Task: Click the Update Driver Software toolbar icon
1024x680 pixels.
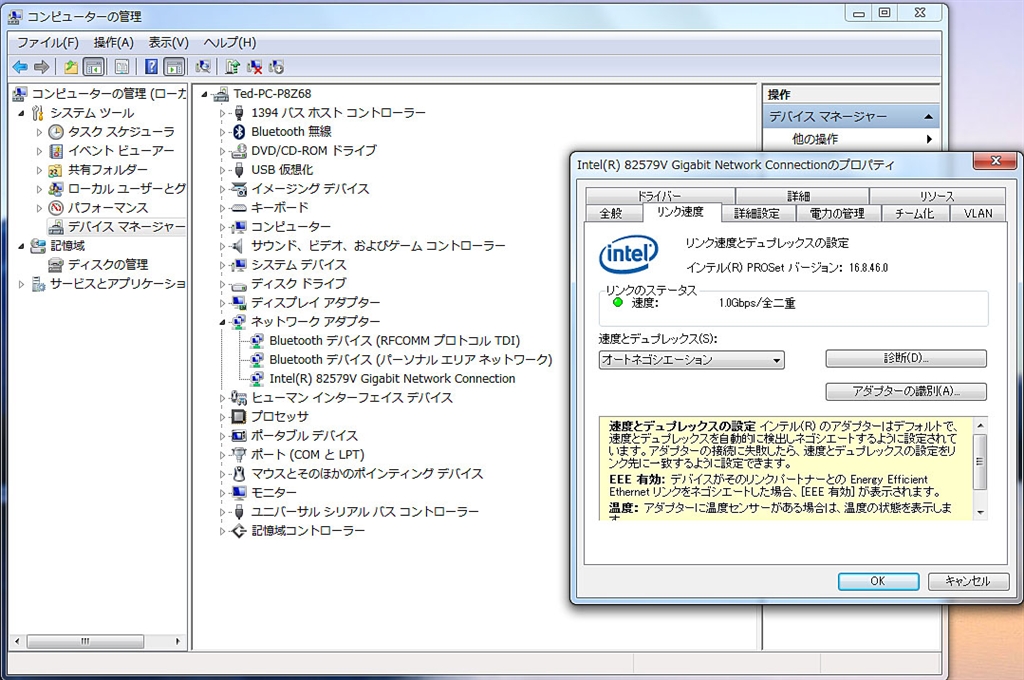Action: [232, 67]
